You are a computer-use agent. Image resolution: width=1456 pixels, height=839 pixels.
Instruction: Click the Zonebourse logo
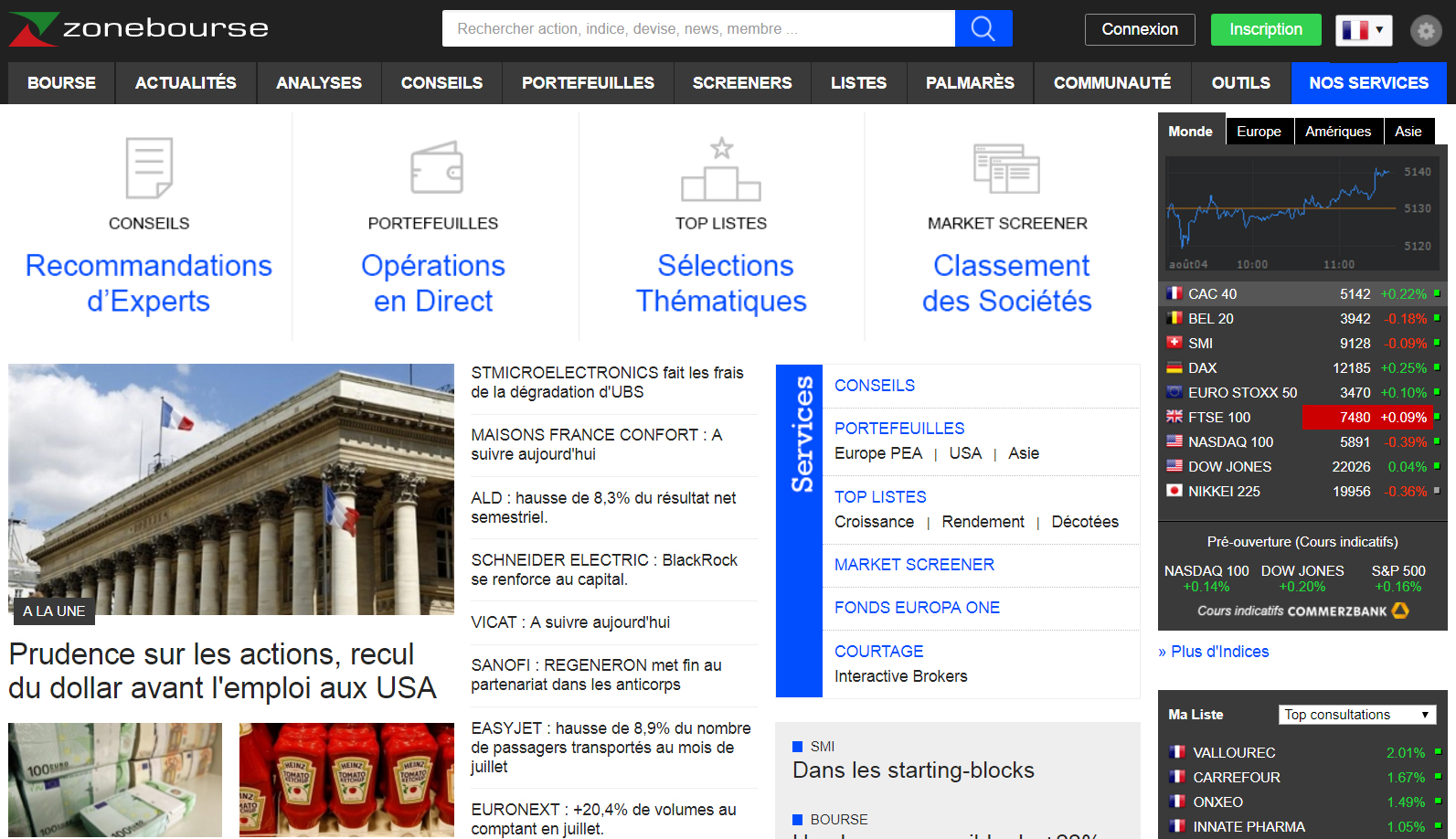[139, 29]
